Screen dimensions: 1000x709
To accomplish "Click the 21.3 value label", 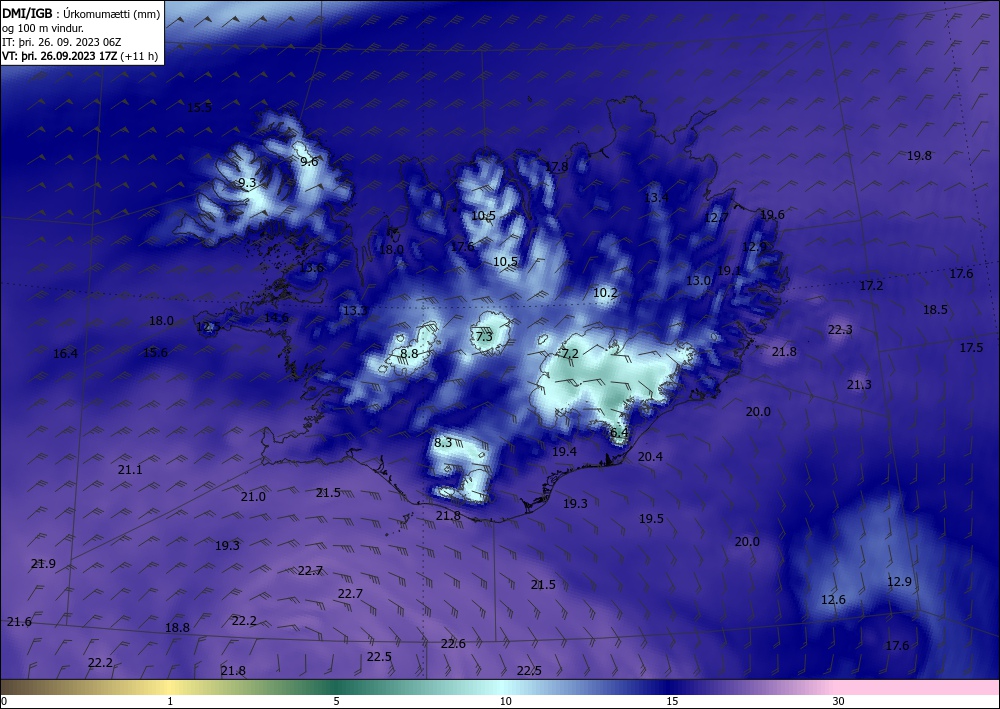I will pyautogui.click(x=859, y=384).
